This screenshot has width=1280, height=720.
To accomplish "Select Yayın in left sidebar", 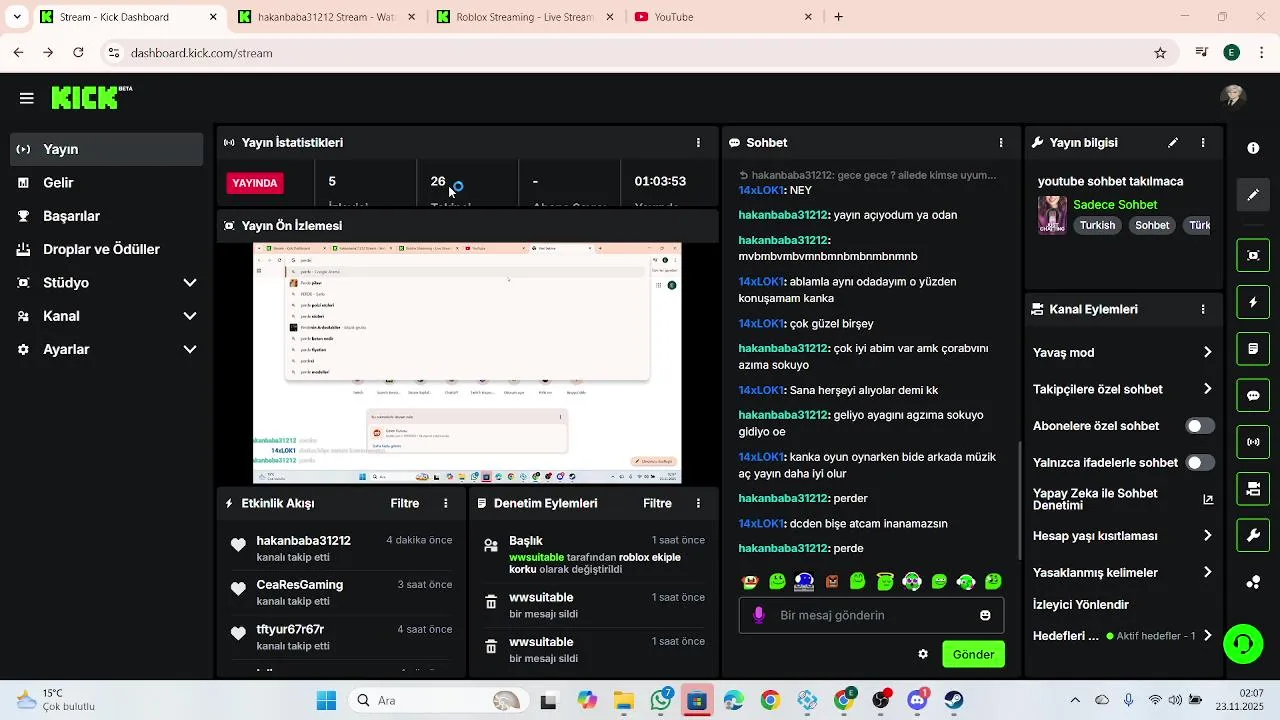I will [x=107, y=149].
